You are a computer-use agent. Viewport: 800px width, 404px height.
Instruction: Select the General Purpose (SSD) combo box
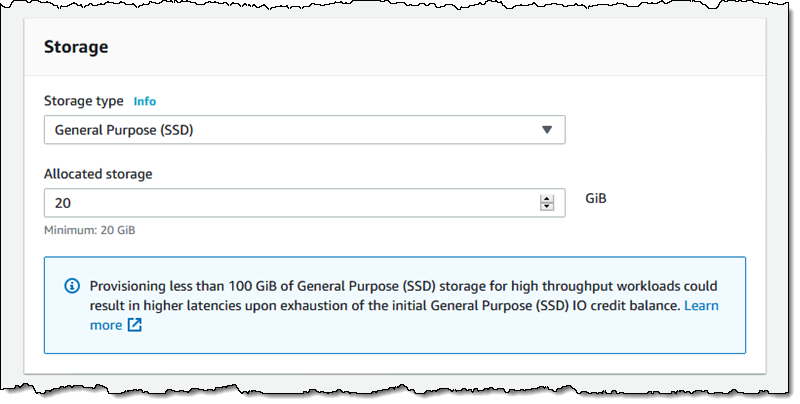coord(290,130)
